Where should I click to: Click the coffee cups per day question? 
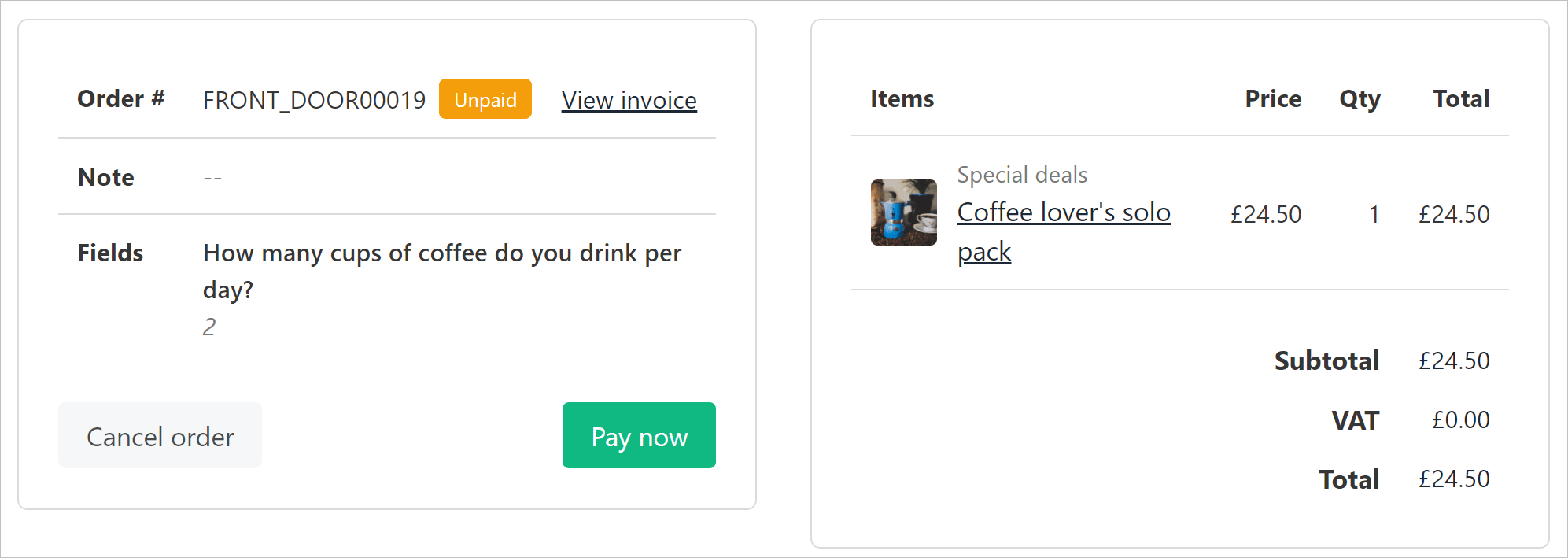(442, 271)
